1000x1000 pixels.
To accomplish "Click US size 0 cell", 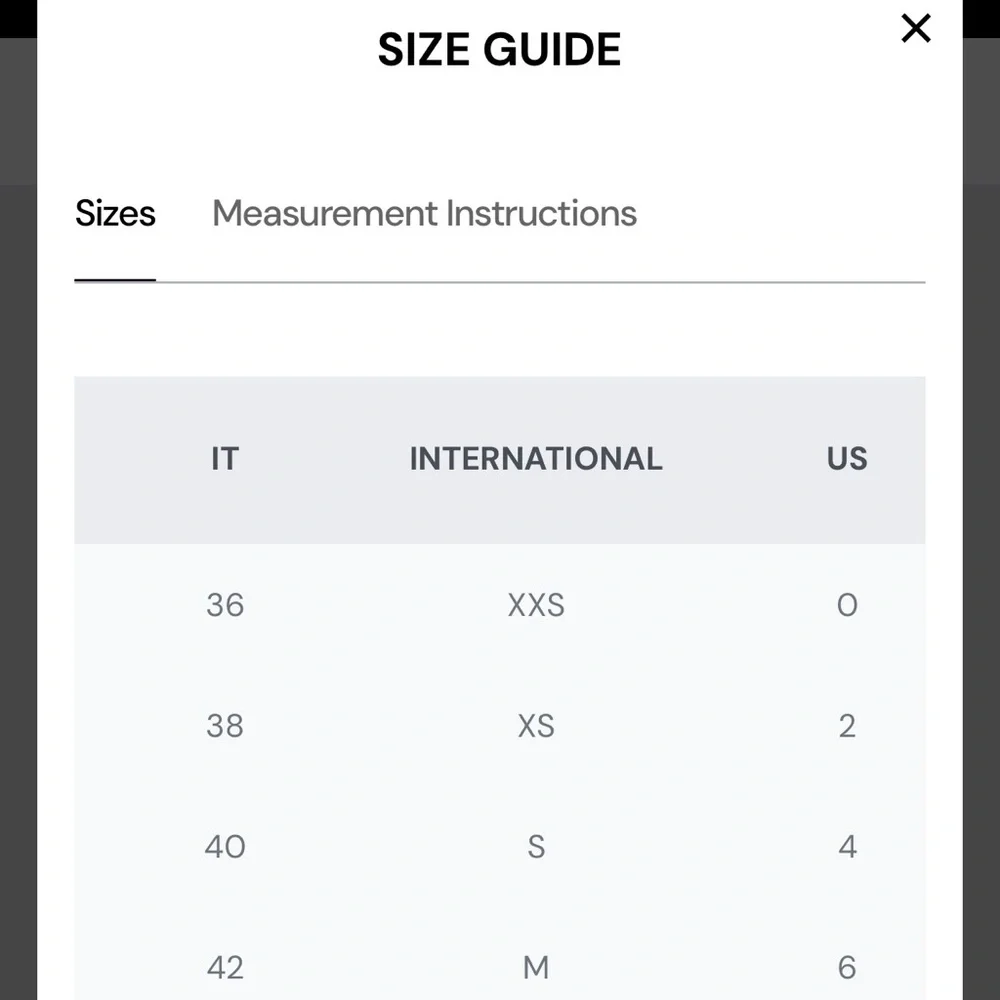I will point(847,605).
